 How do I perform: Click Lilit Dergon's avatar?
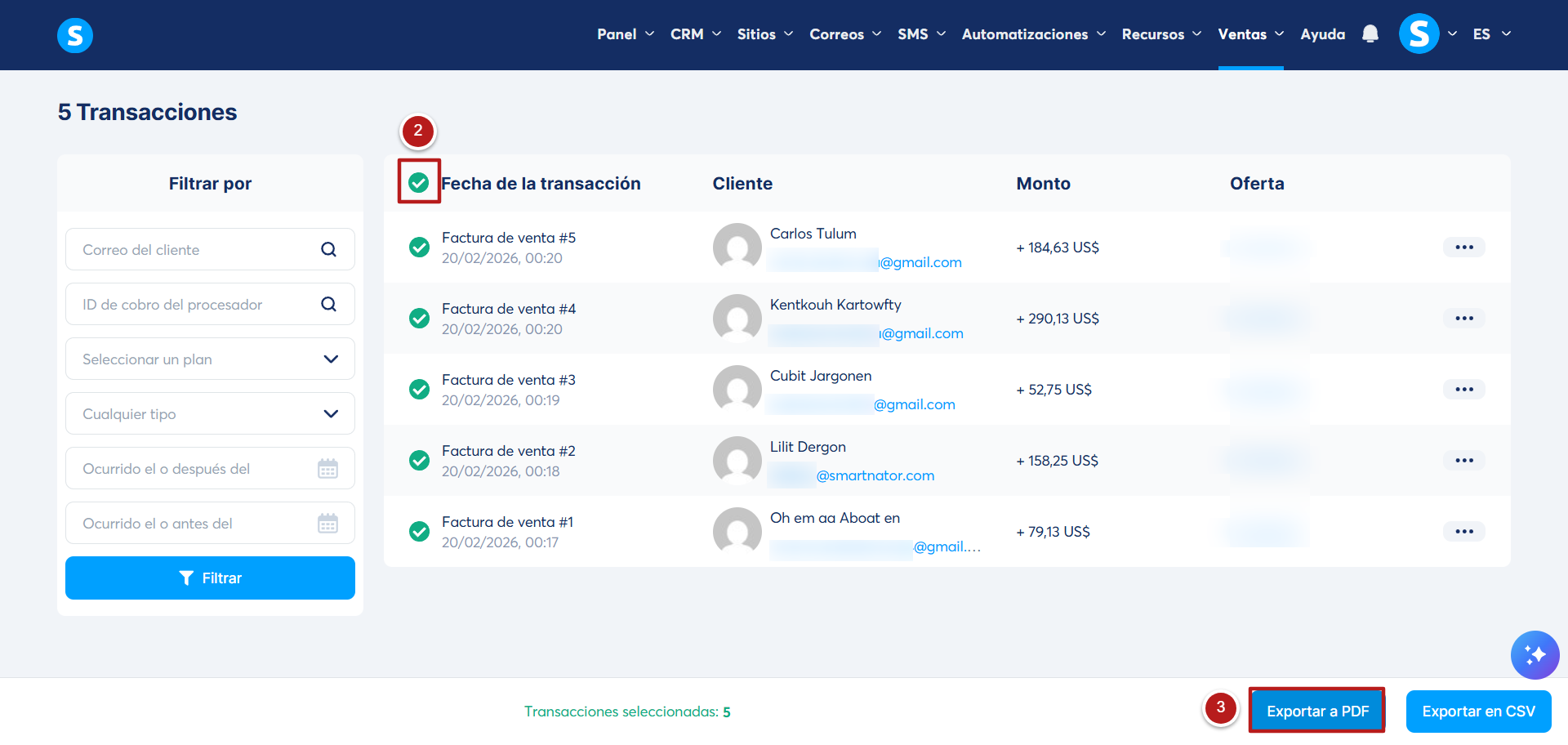pos(737,460)
